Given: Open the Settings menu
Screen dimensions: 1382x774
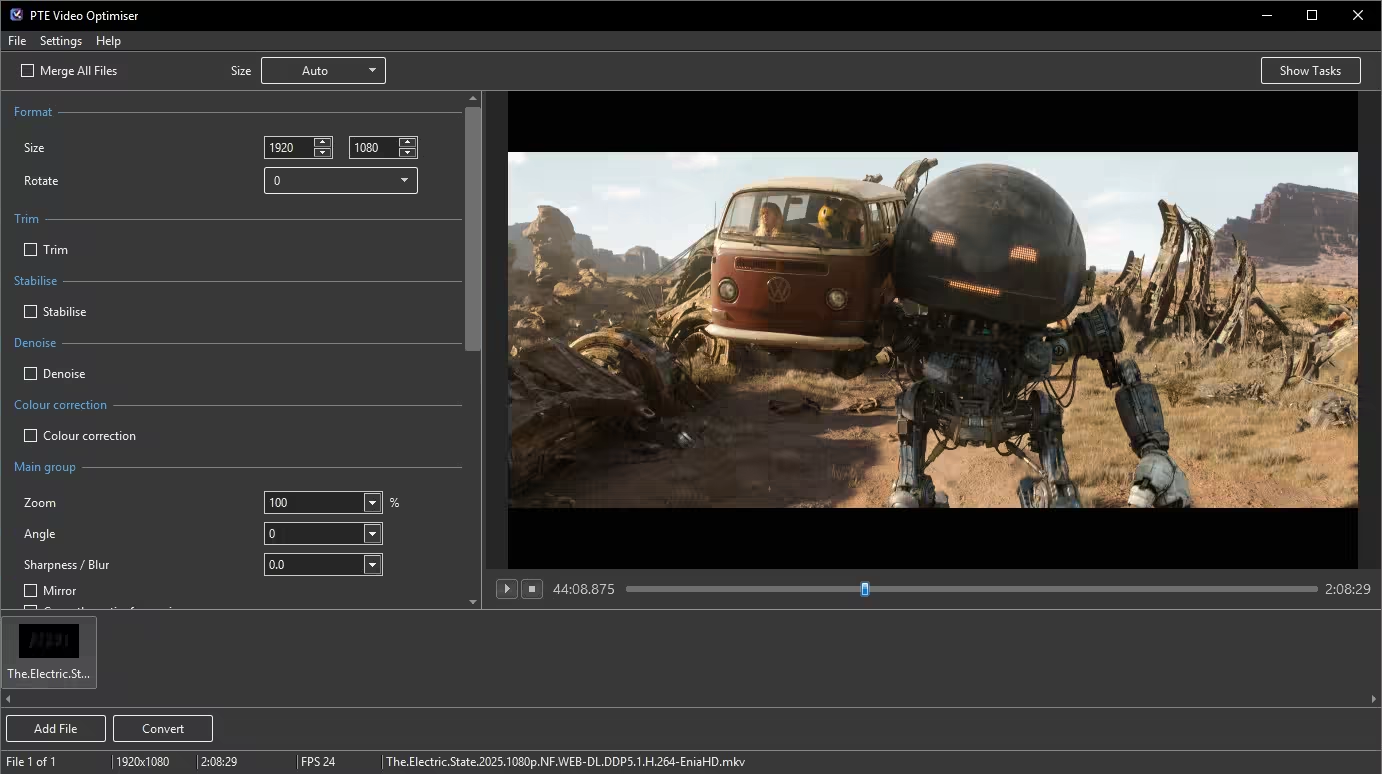Looking at the screenshot, I should pyautogui.click(x=61, y=41).
